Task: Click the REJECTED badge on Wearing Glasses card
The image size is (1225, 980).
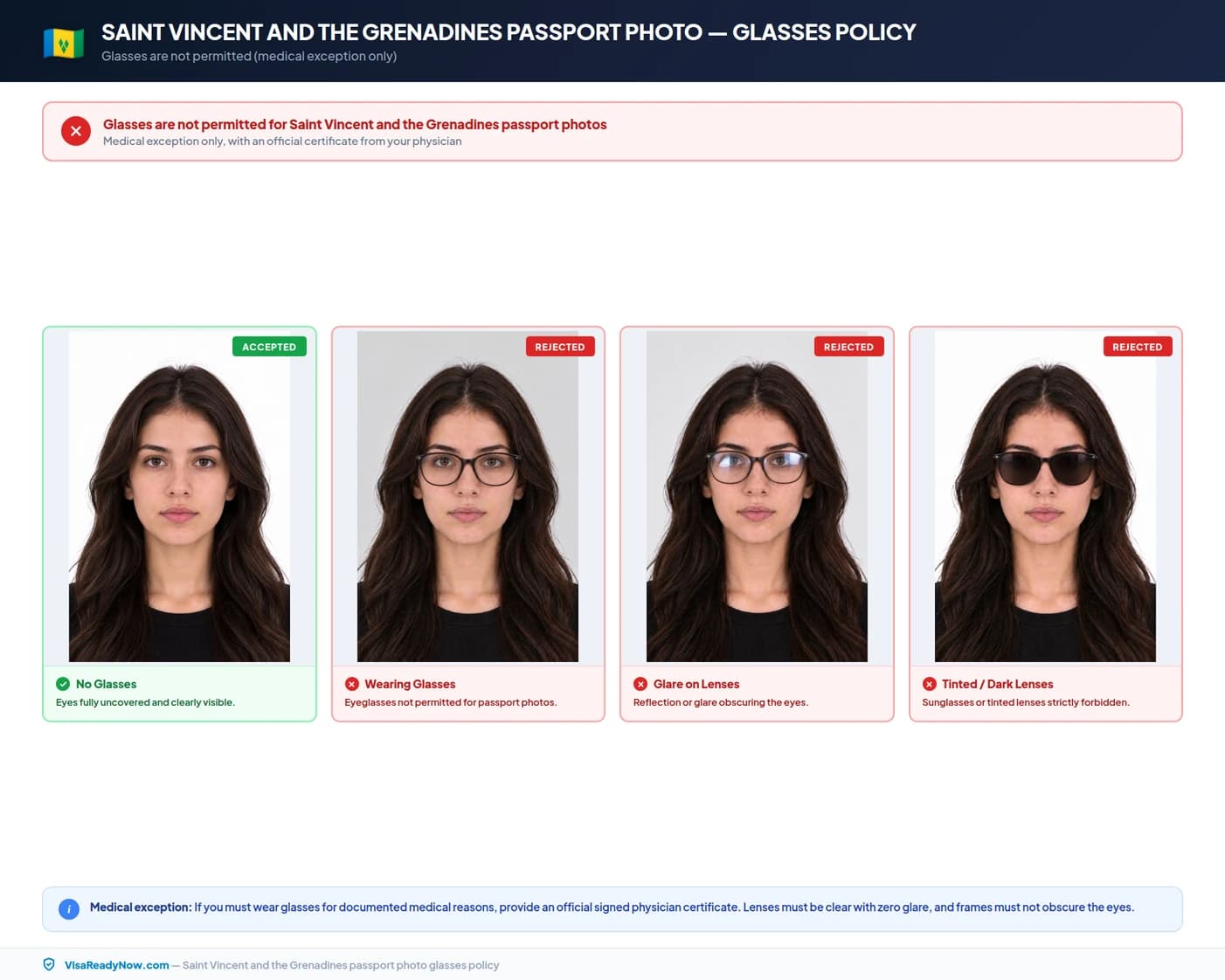Action: (560, 347)
